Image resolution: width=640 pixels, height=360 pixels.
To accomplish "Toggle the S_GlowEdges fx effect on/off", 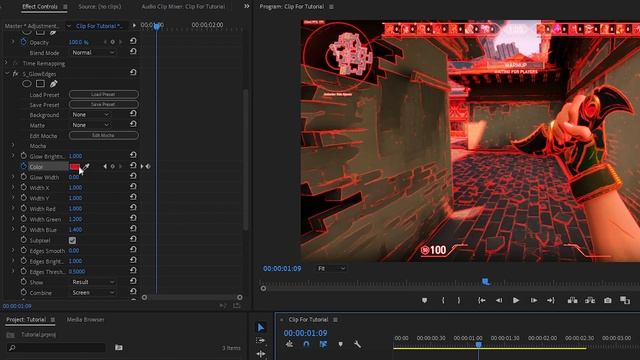I will pos(15,74).
